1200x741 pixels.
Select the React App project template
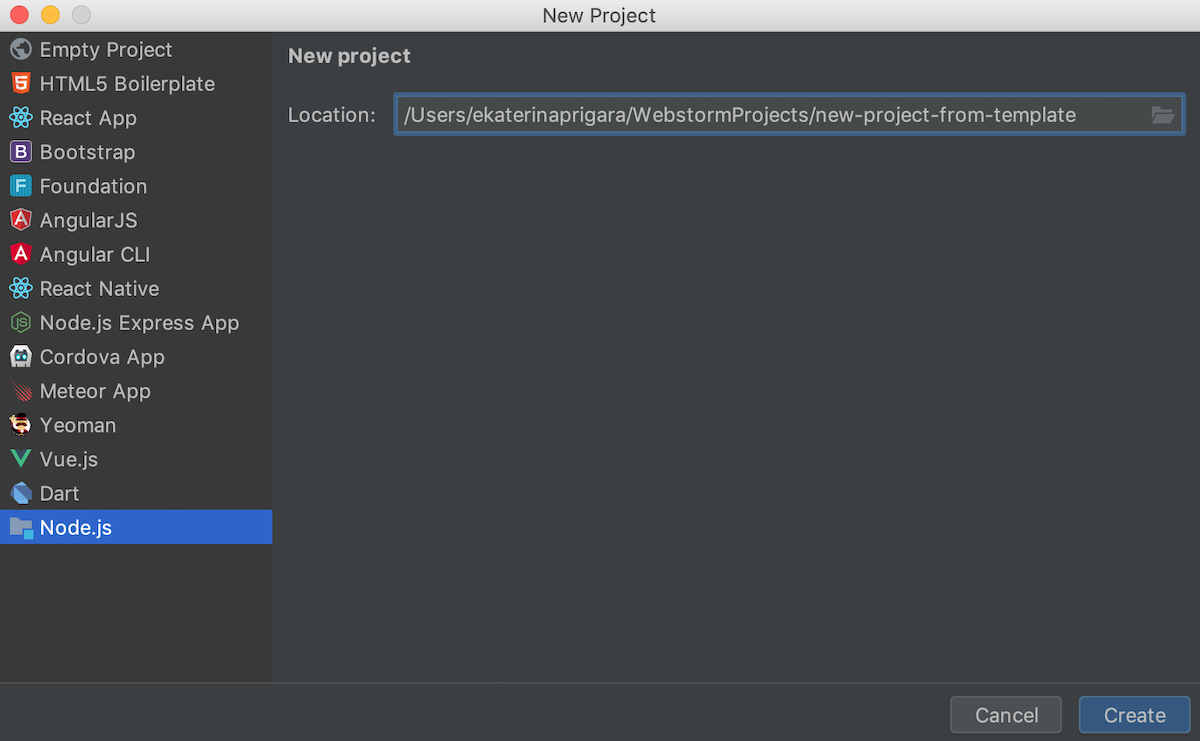(85, 117)
